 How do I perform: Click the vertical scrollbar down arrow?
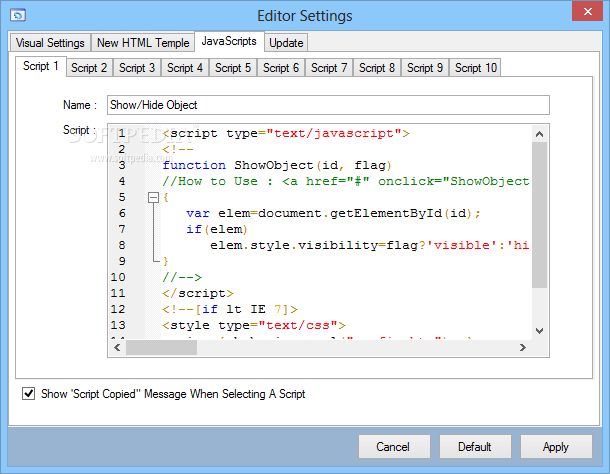coord(539,331)
